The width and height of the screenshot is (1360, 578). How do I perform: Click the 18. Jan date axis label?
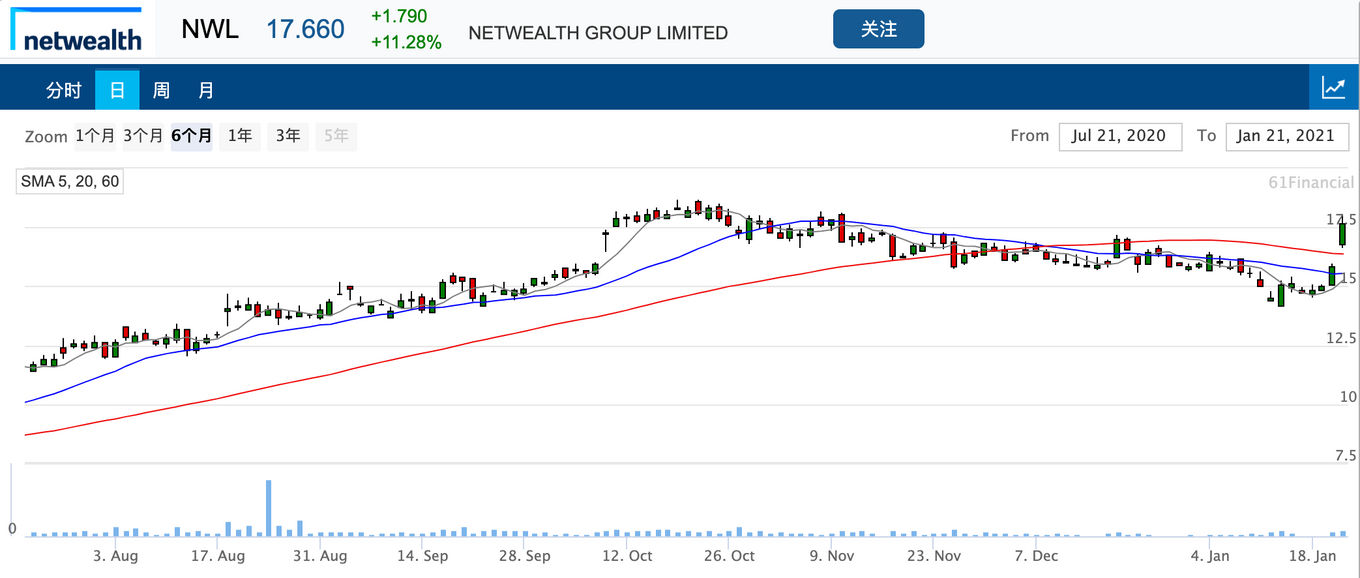coord(1312,556)
